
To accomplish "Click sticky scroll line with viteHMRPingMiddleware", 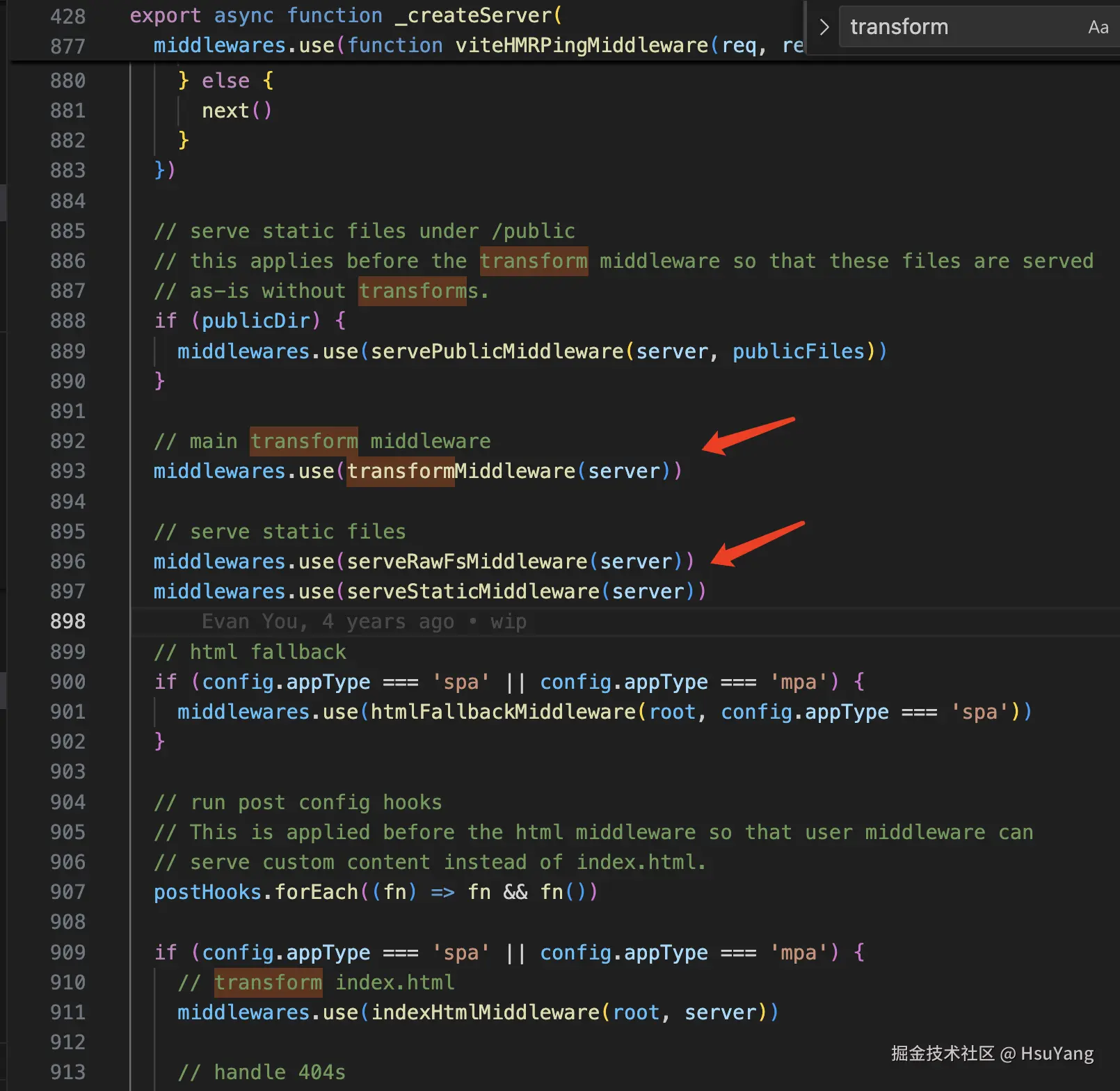I will tap(479, 46).
